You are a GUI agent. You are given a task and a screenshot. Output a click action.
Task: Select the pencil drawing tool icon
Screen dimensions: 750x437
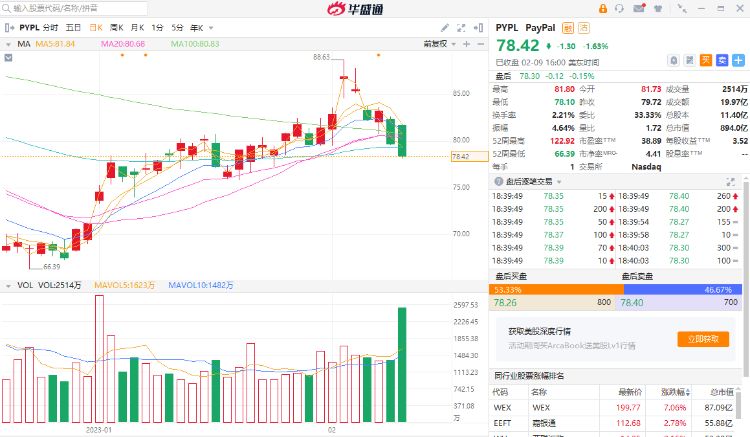[x=445, y=28]
